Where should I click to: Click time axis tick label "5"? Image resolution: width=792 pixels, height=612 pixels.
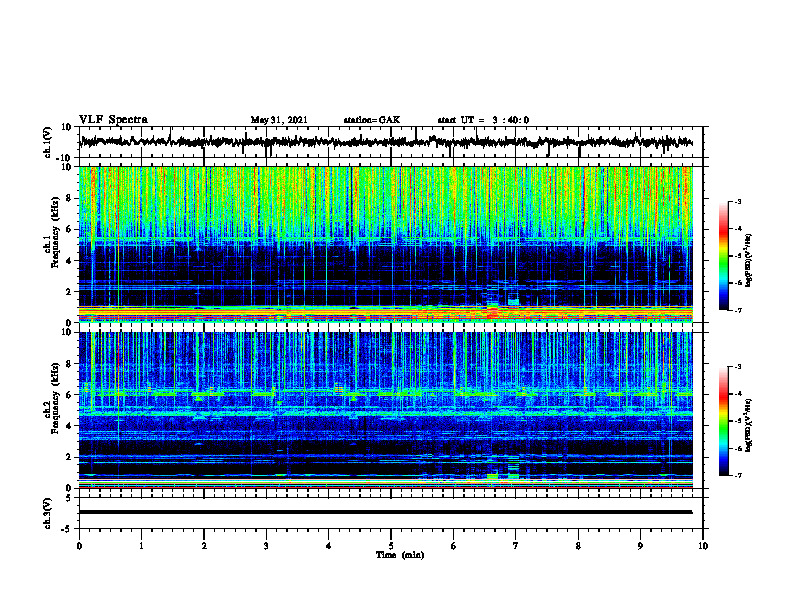pos(391,546)
